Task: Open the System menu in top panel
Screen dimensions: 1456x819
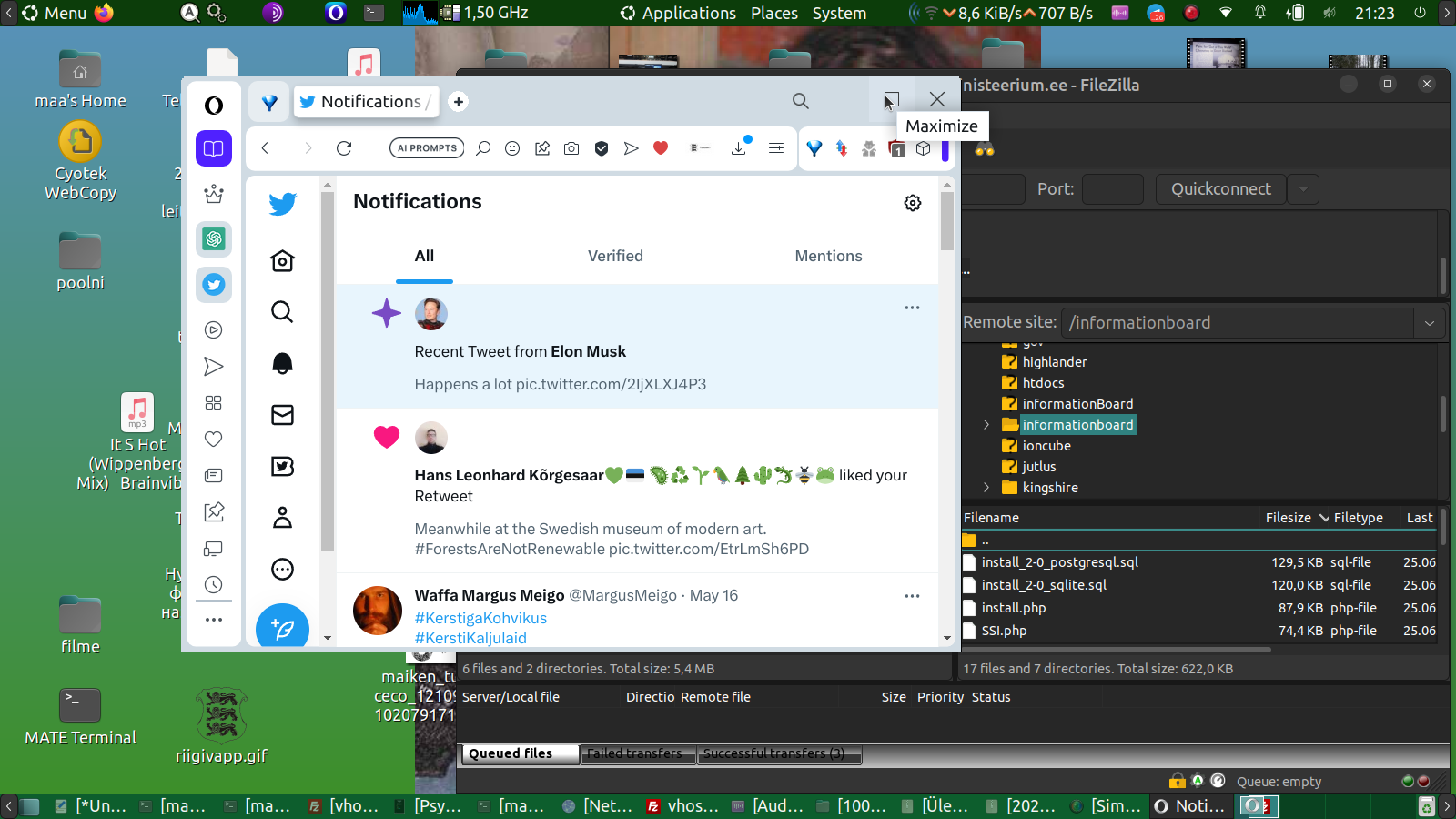Action: (x=839, y=13)
